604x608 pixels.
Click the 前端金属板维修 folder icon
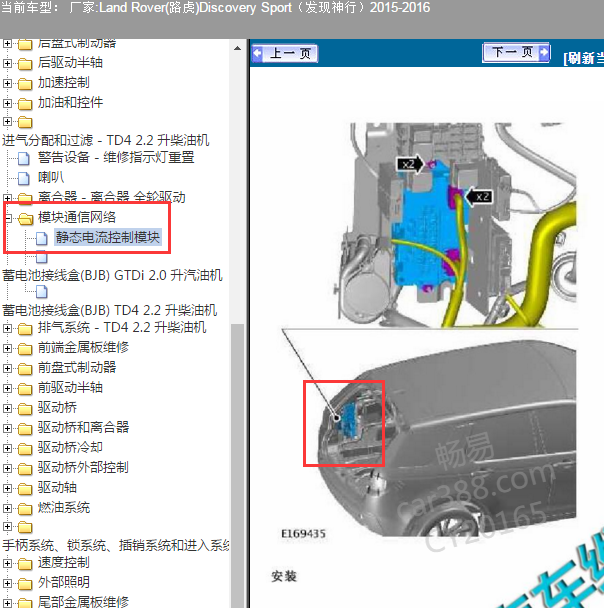25,349
